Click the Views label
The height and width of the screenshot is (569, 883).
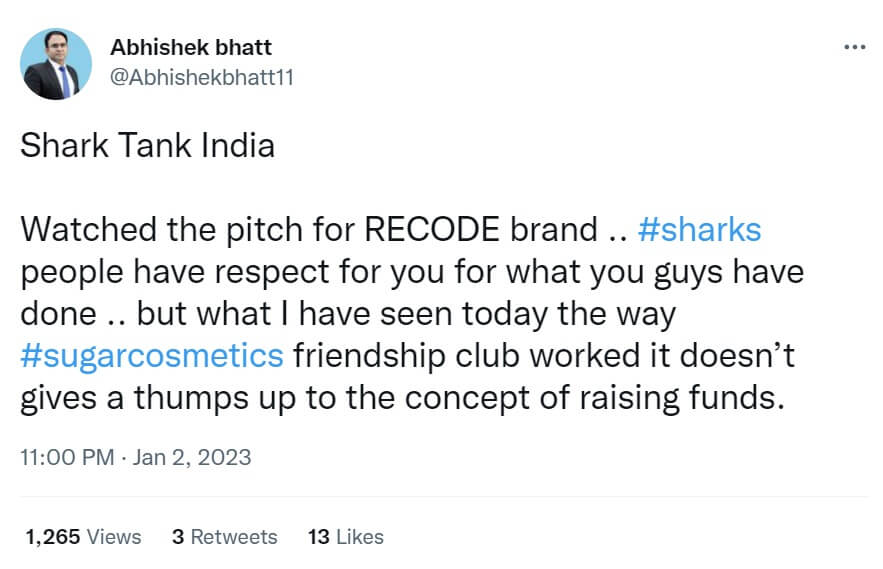(x=114, y=536)
